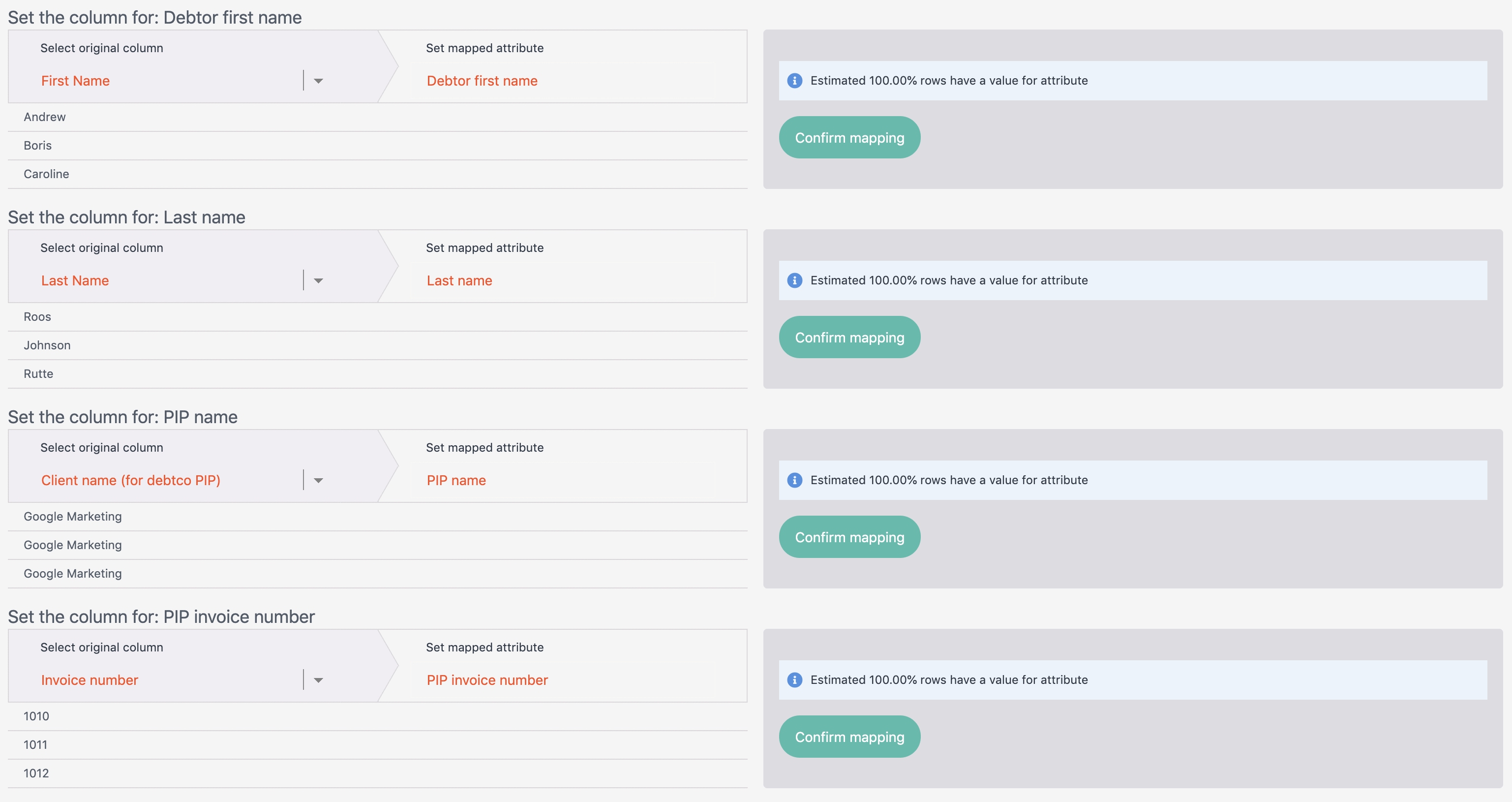Click the 'Johnson' sample row

click(x=377, y=345)
